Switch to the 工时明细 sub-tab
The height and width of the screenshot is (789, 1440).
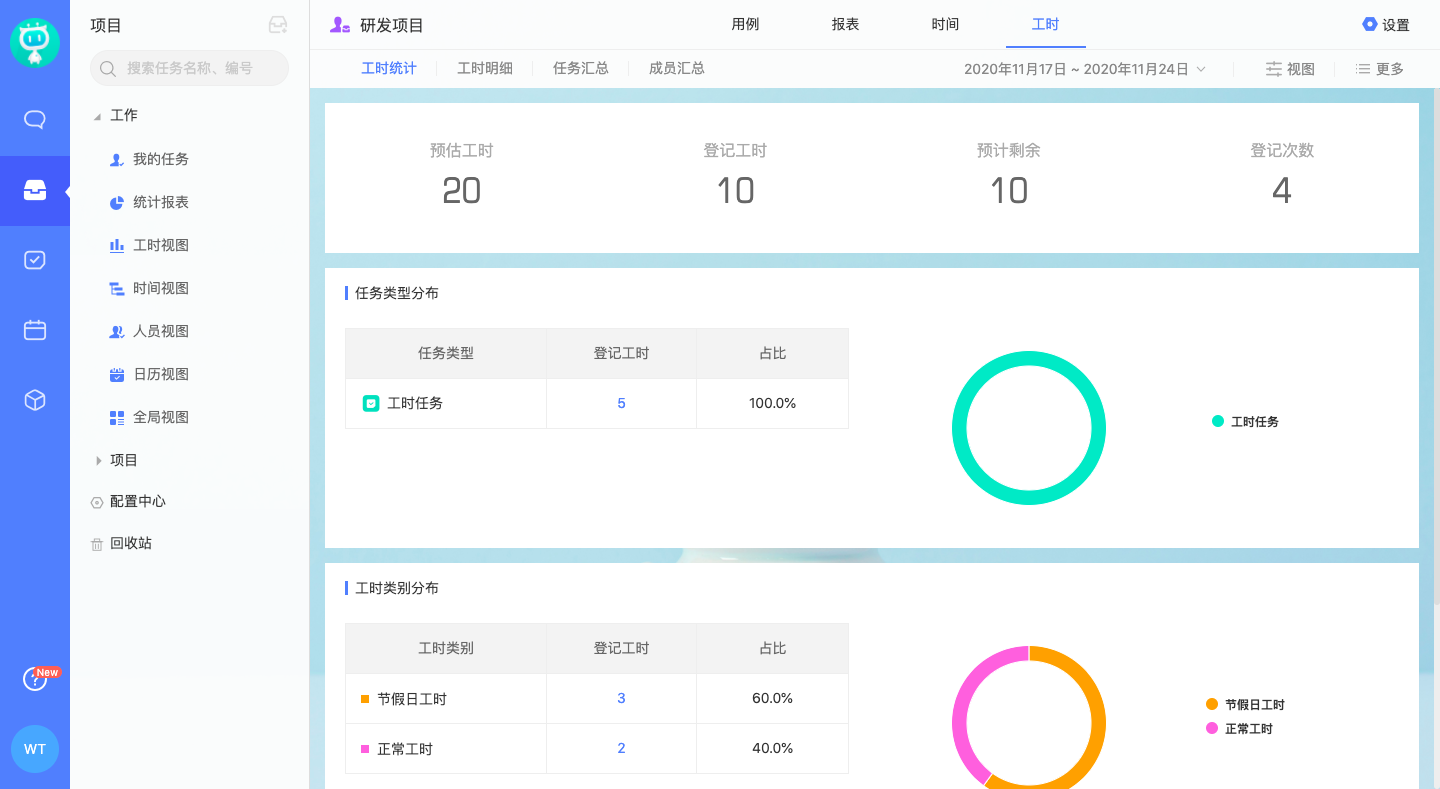(485, 68)
